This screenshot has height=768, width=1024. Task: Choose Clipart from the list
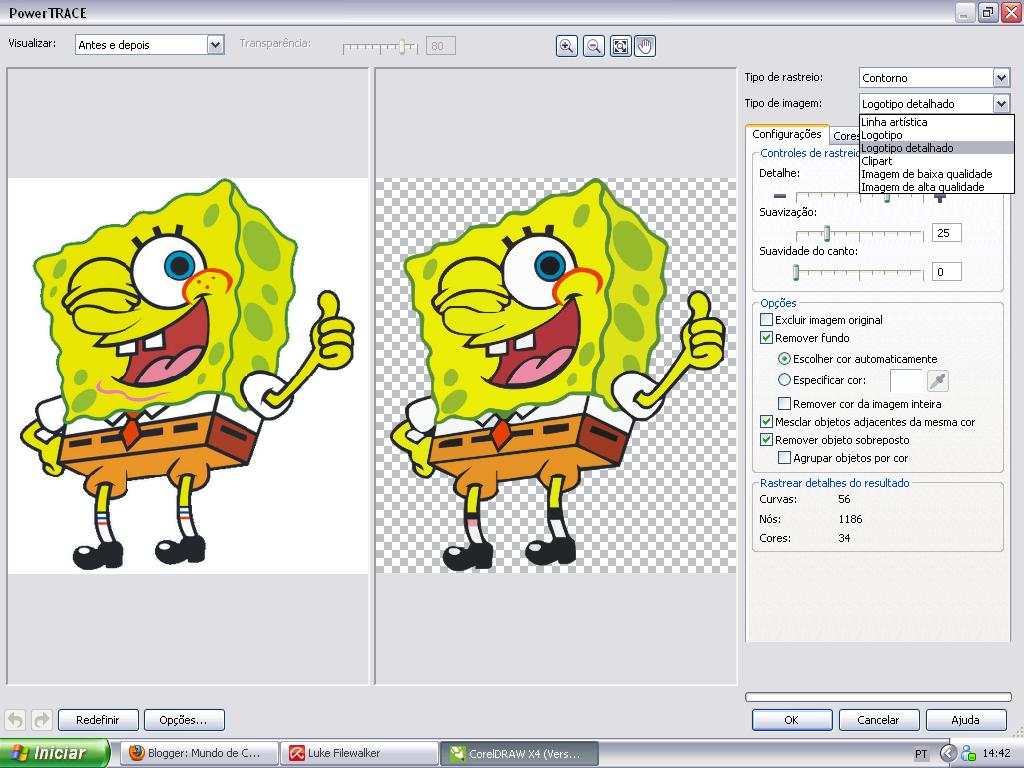coord(936,161)
